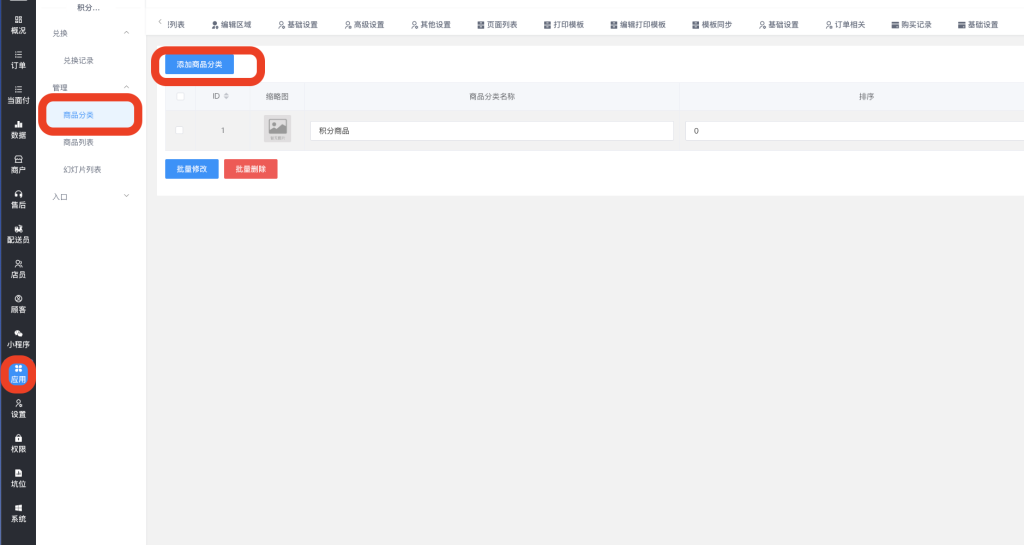This screenshot has width=1024, height=545.
Task: Click the placeholder thumbnail image in row 1
Action: click(277, 129)
